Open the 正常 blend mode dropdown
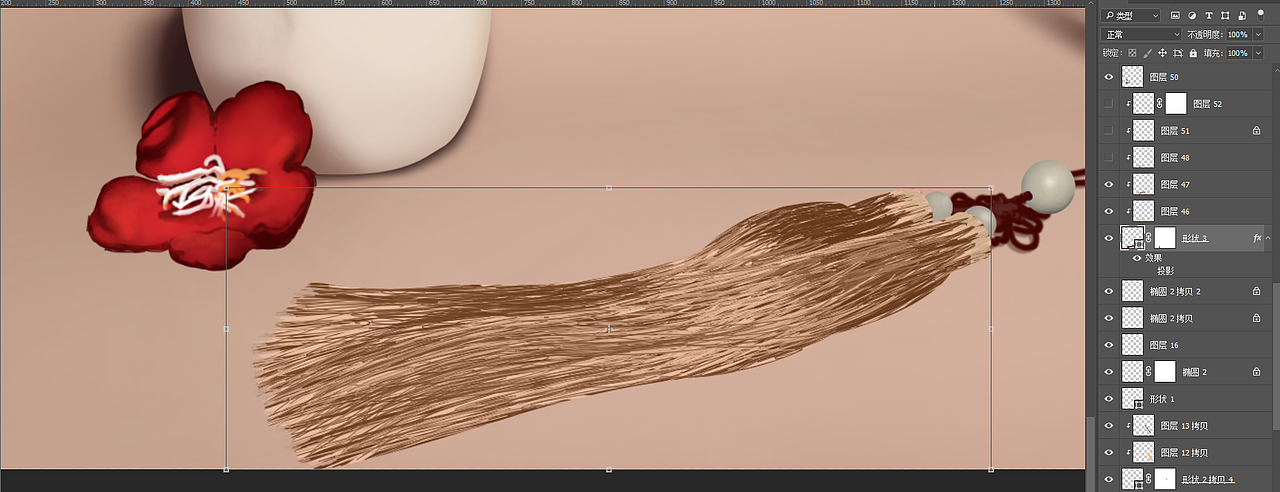 [1141, 34]
